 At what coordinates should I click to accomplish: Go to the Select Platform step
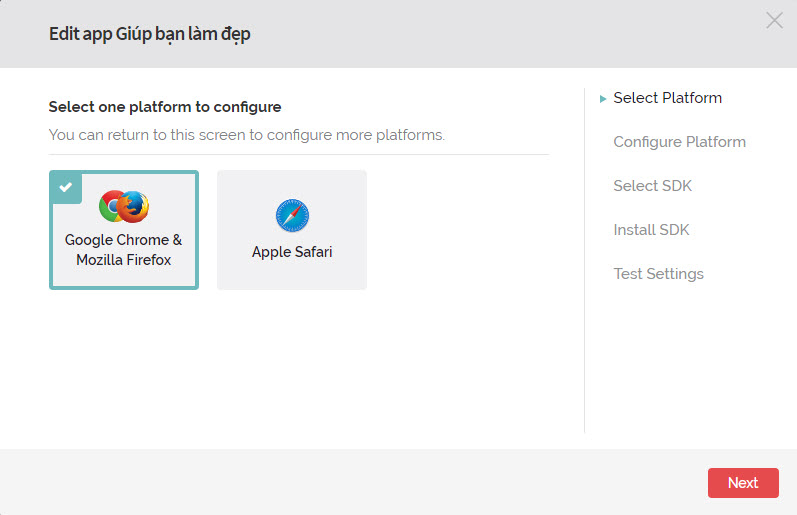[667, 98]
